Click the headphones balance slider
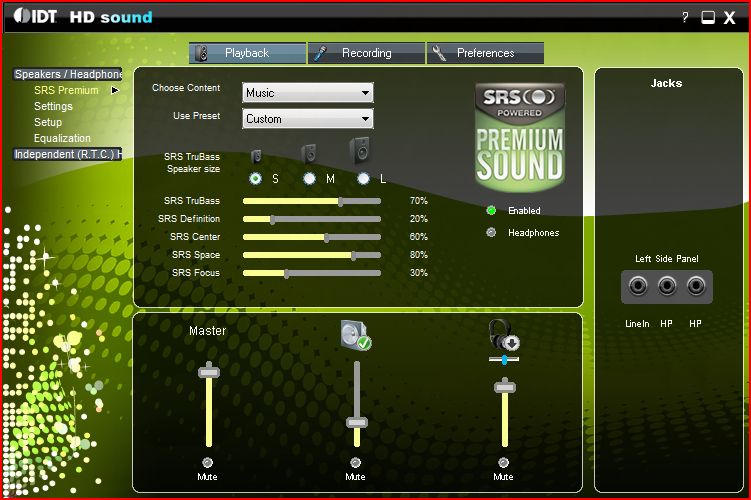The height and width of the screenshot is (500, 751). (504, 359)
